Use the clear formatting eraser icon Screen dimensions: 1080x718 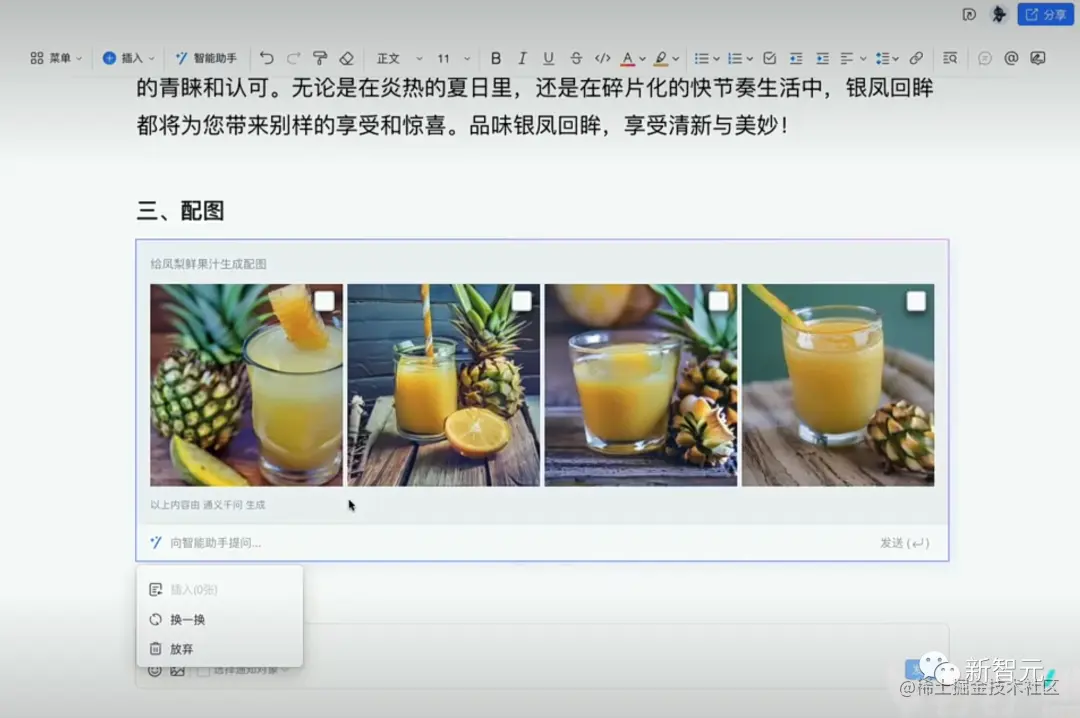click(x=346, y=58)
